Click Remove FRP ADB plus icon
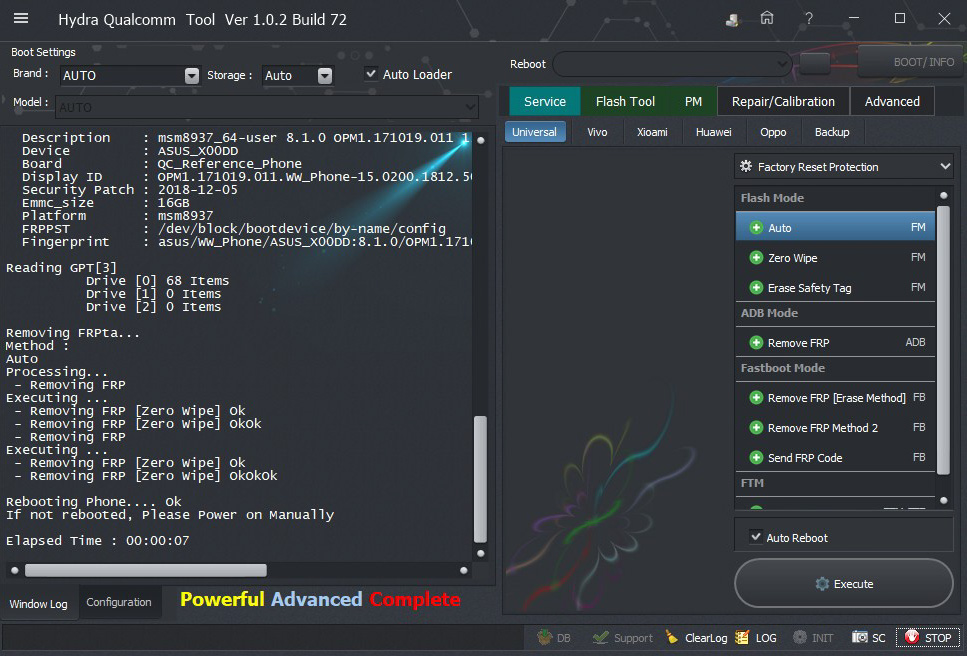This screenshot has width=967, height=656. point(756,342)
